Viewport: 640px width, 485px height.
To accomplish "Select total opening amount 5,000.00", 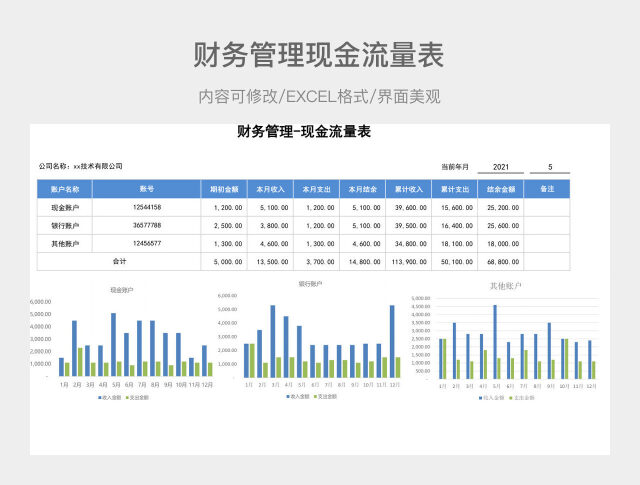I will point(228,262).
